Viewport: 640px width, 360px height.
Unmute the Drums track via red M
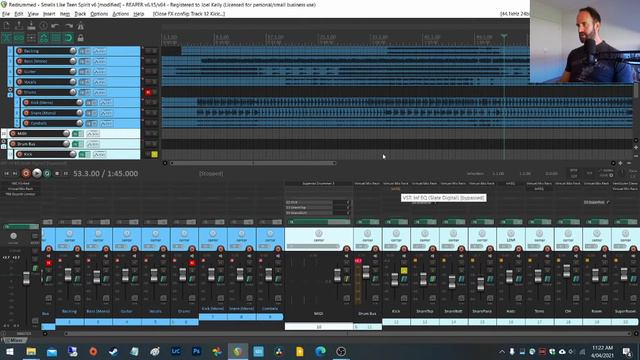coord(149,92)
